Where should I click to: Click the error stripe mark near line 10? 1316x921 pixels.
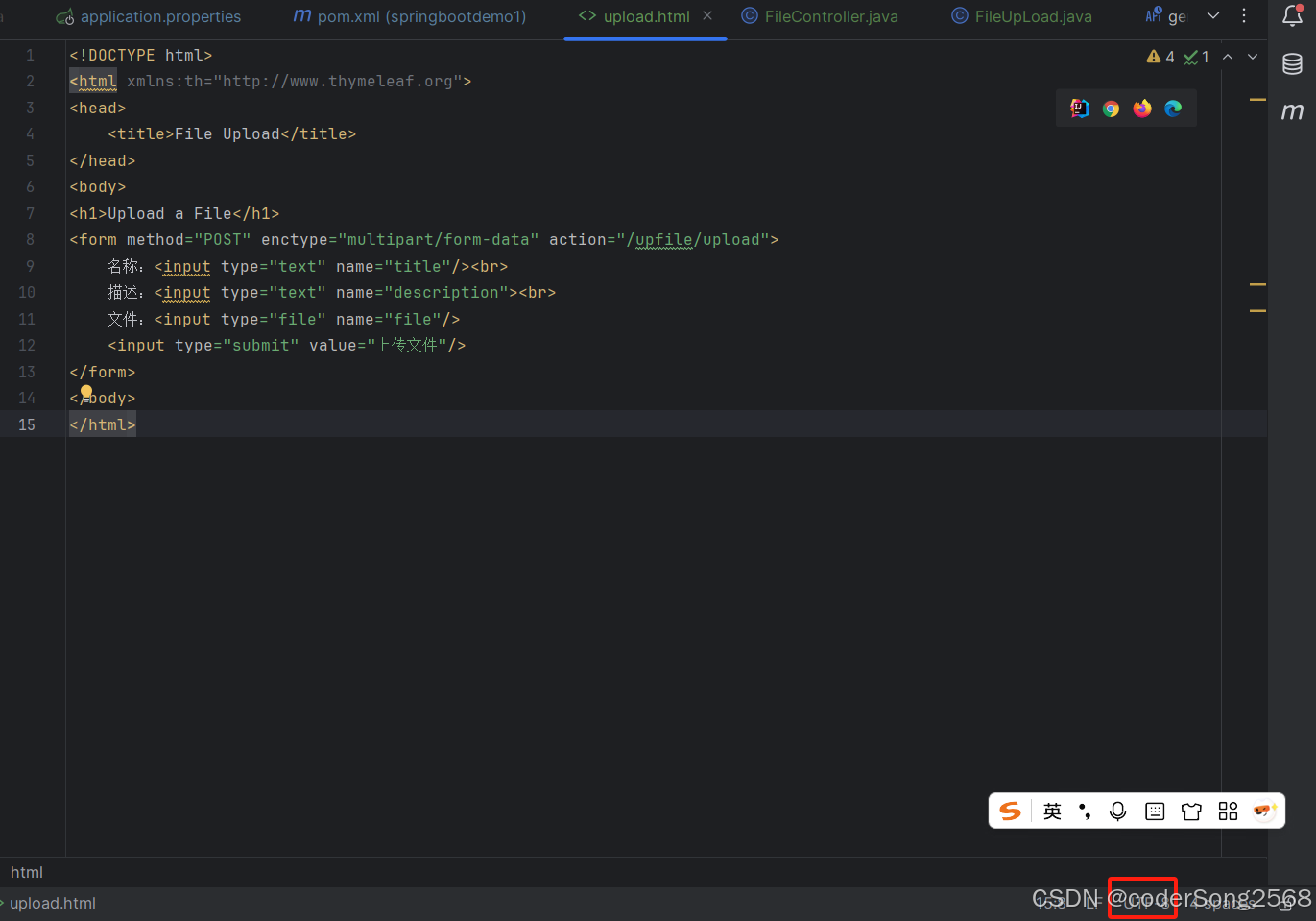1257,284
